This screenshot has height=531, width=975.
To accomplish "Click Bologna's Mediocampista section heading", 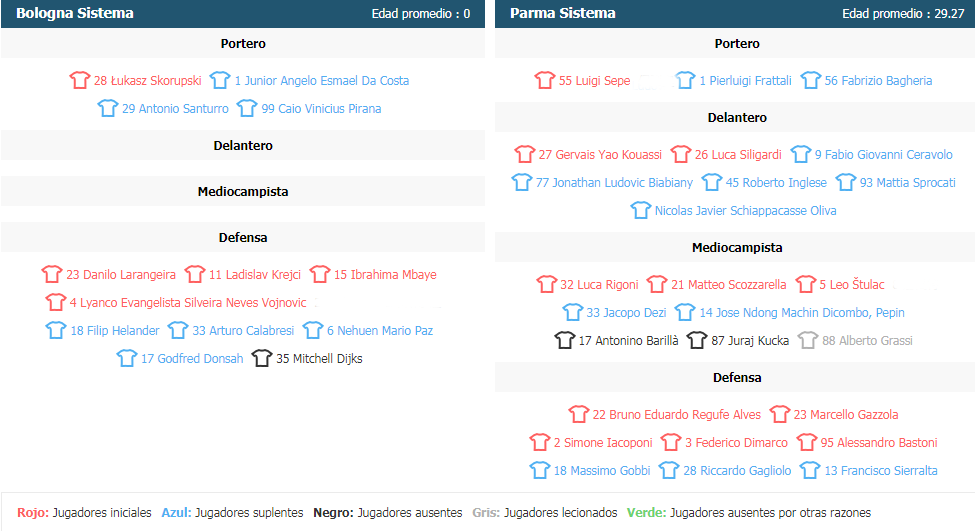I will (243, 192).
